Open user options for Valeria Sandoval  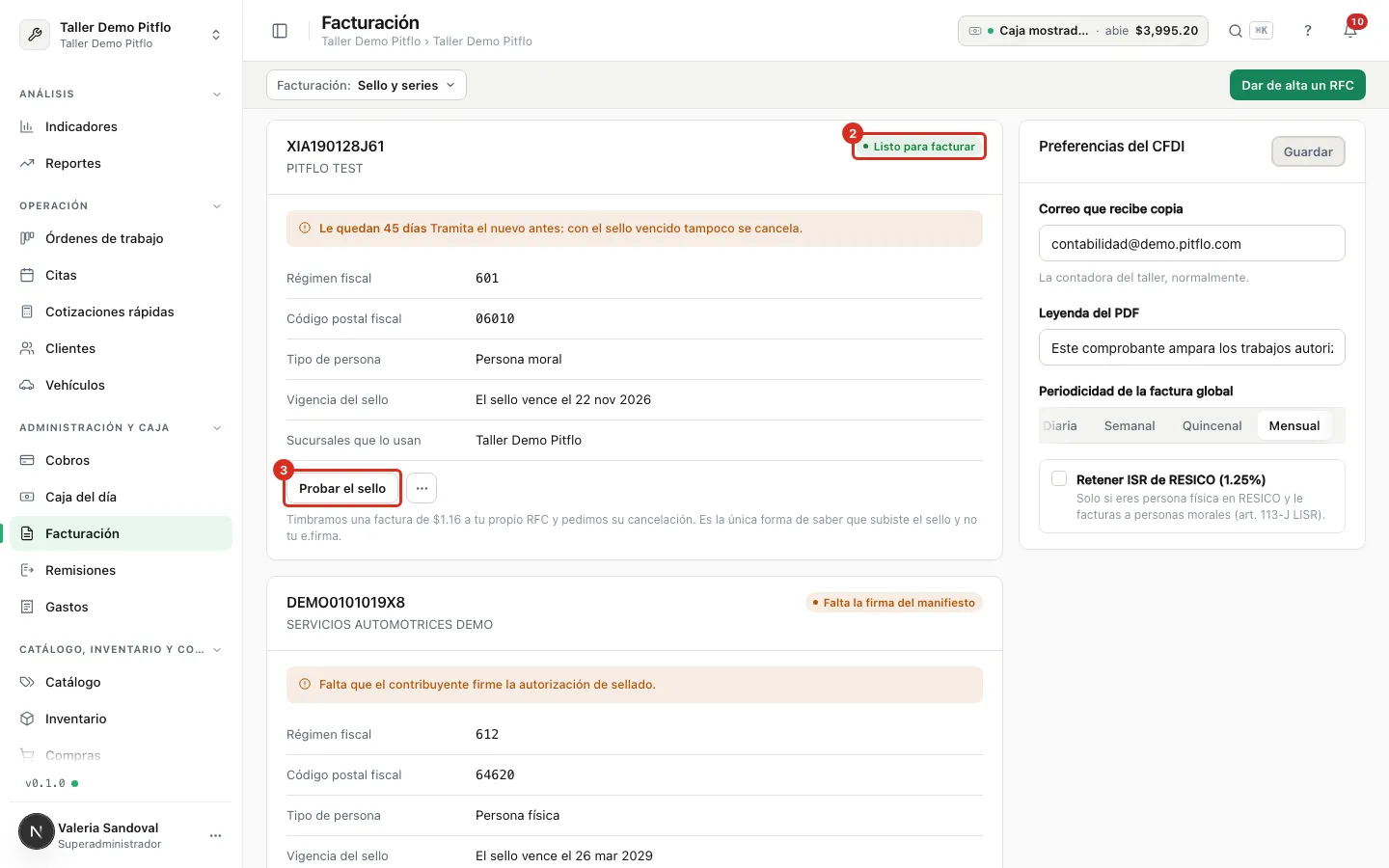(x=215, y=835)
